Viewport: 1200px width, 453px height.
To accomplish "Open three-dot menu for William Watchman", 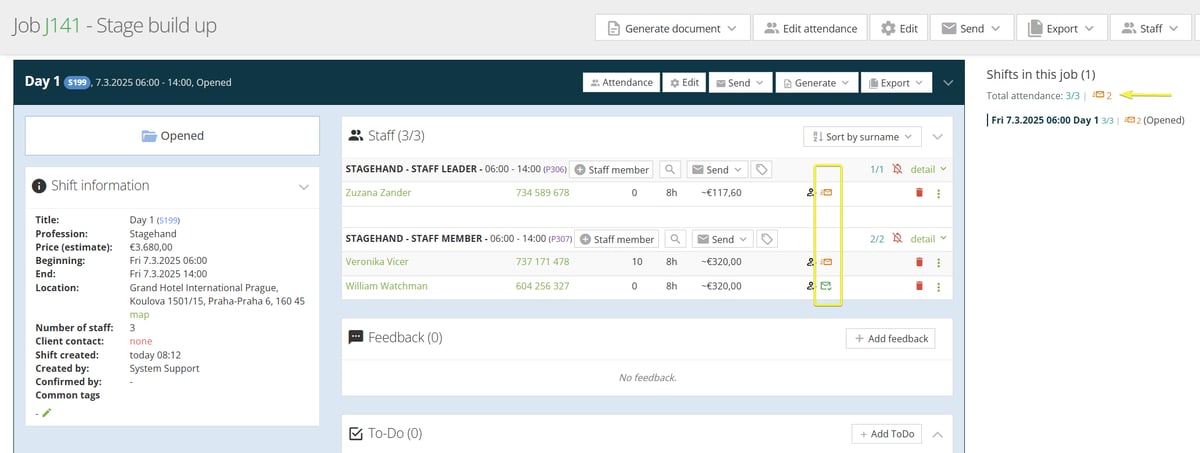I will pos(938,286).
